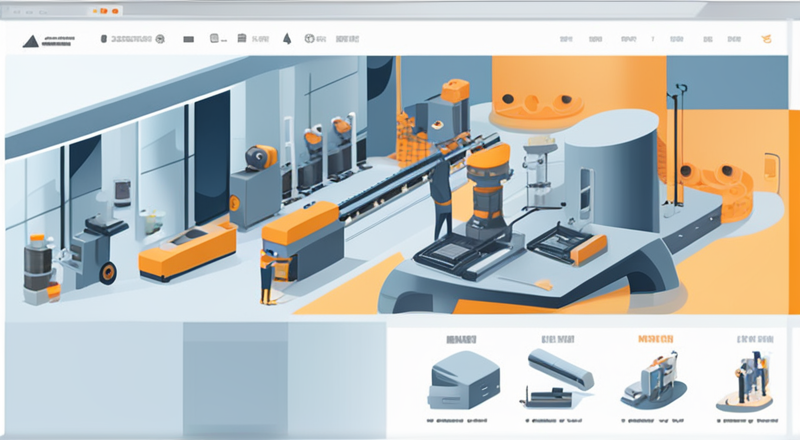Click the orange icon ending the header

767,39
